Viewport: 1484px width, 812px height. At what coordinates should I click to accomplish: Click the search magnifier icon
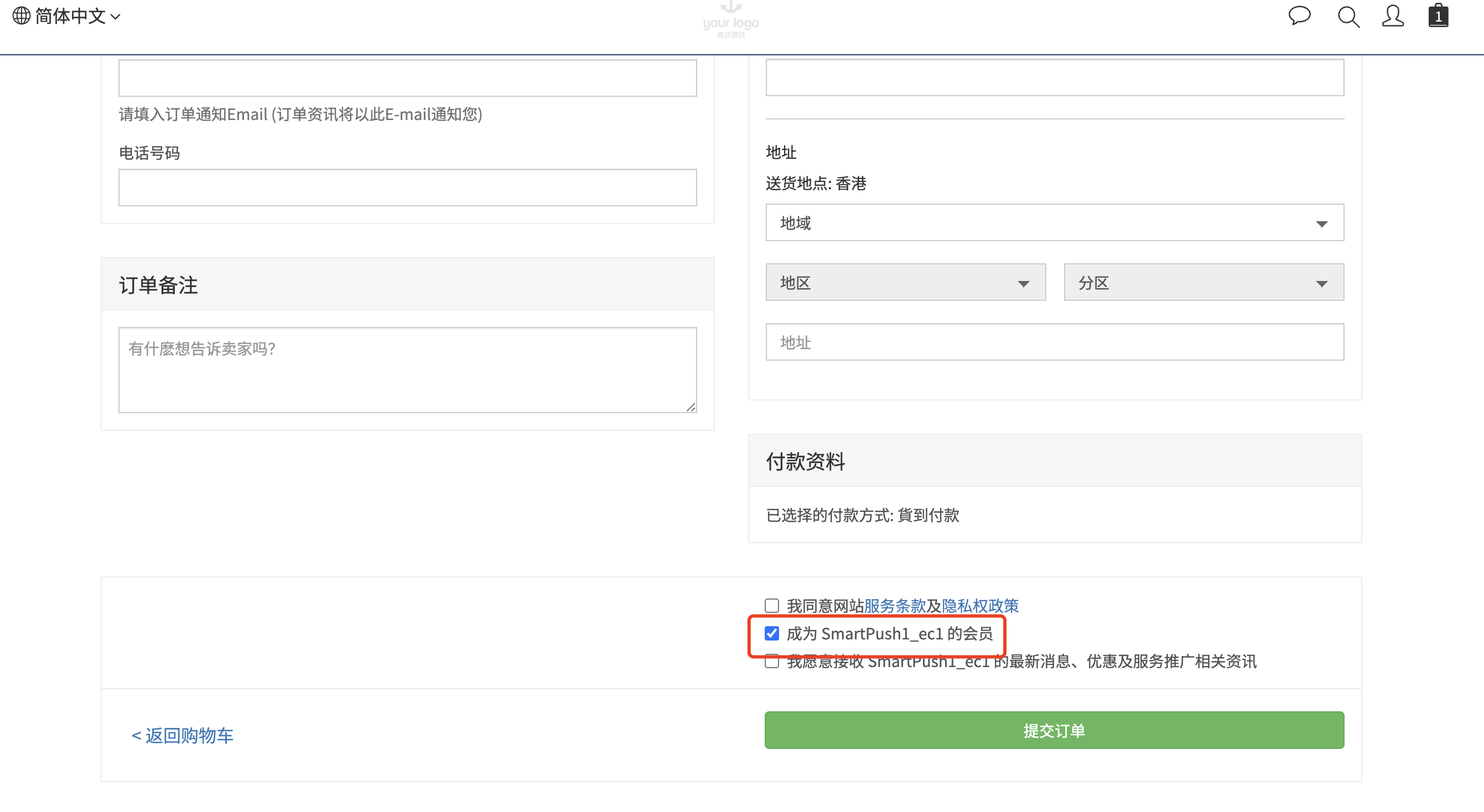click(1348, 17)
